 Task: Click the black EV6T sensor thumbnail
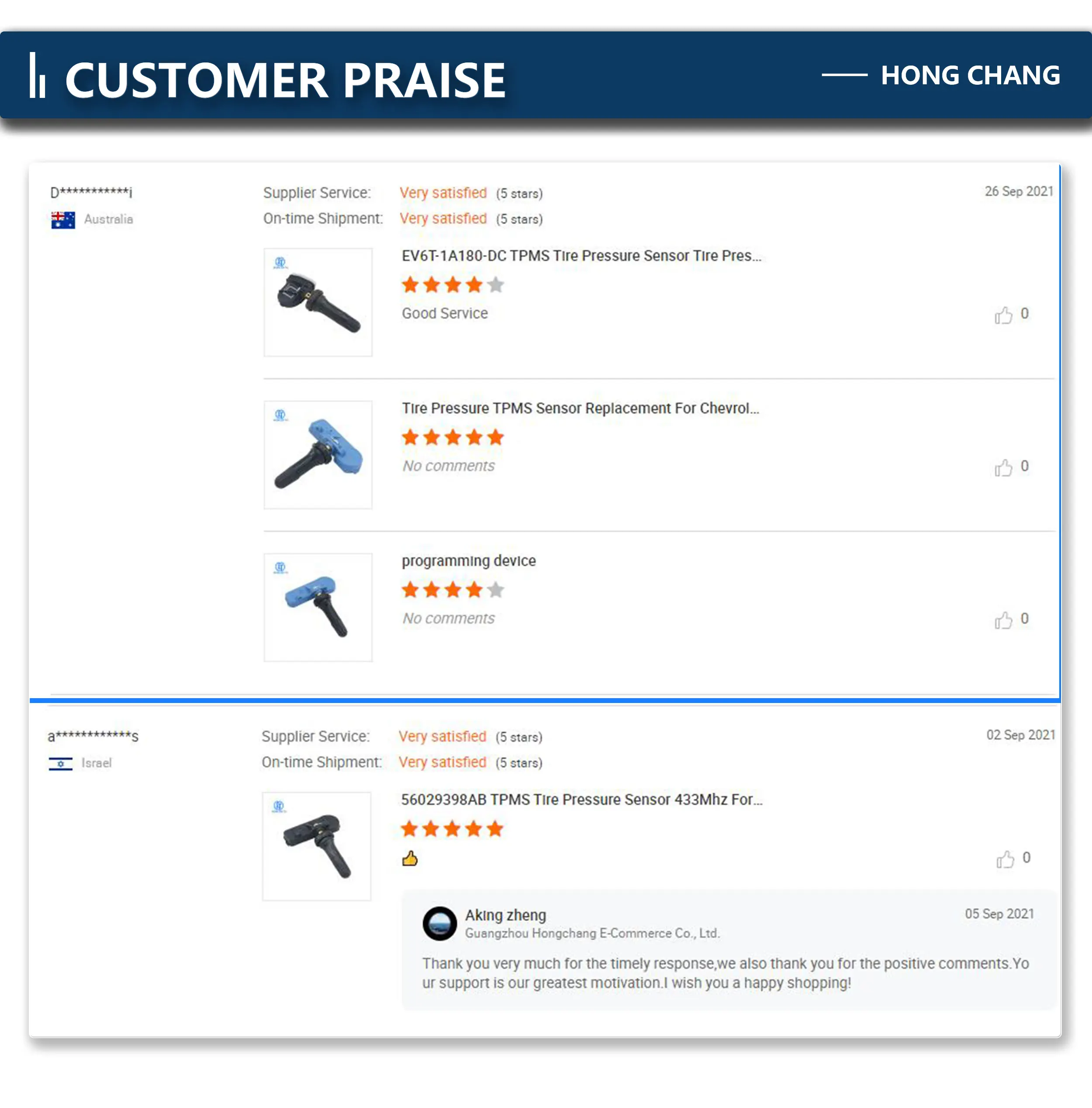tap(318, 302)
